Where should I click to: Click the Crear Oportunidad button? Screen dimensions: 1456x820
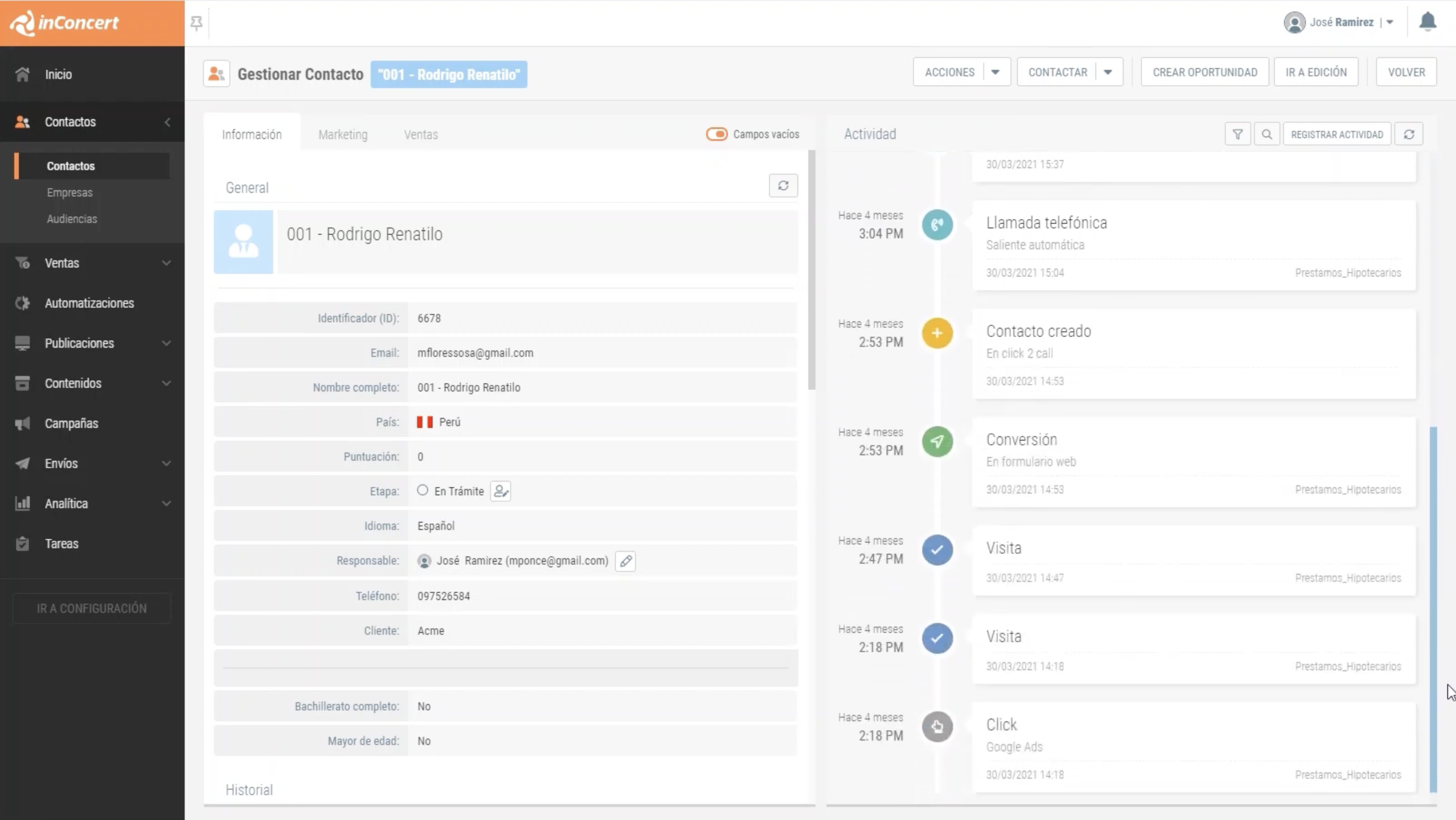point(1204,72)
